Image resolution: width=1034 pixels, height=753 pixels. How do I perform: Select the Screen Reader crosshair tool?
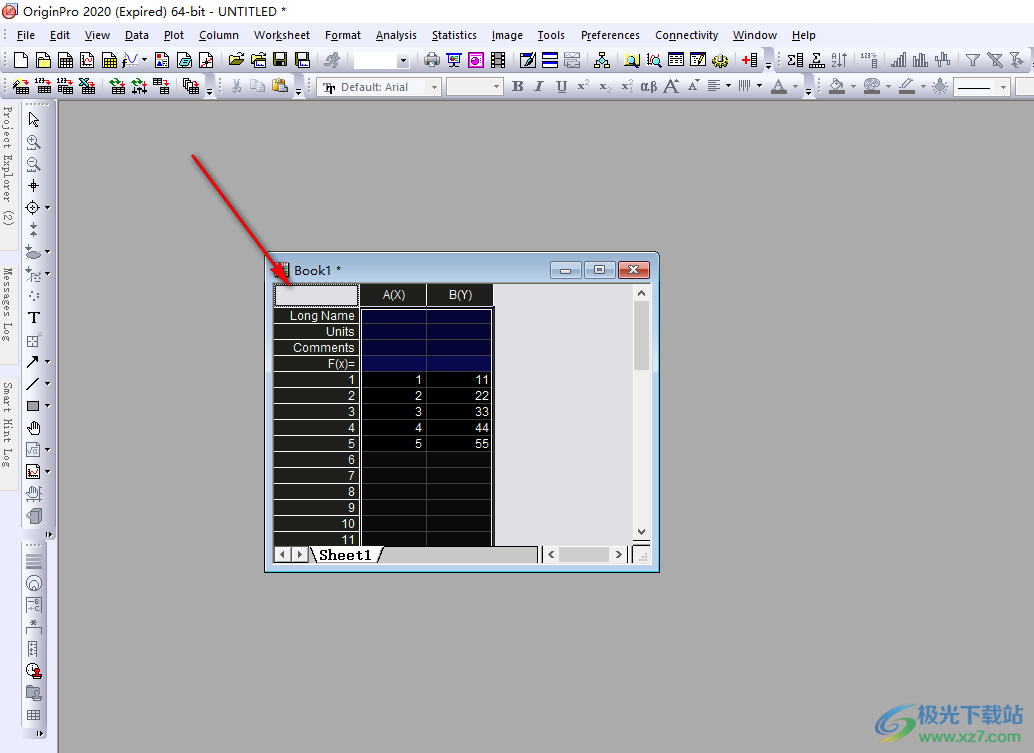tap(34, 185)
